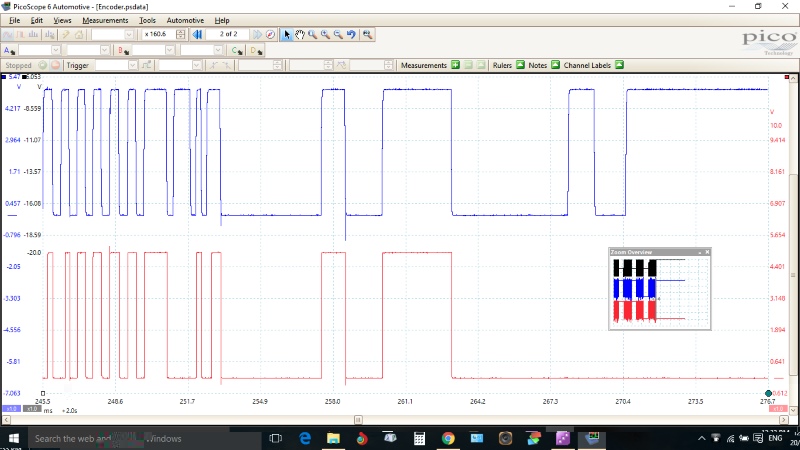Open the File menu
The width and height of the screenshot is (800, 450).
coord(14,20)
